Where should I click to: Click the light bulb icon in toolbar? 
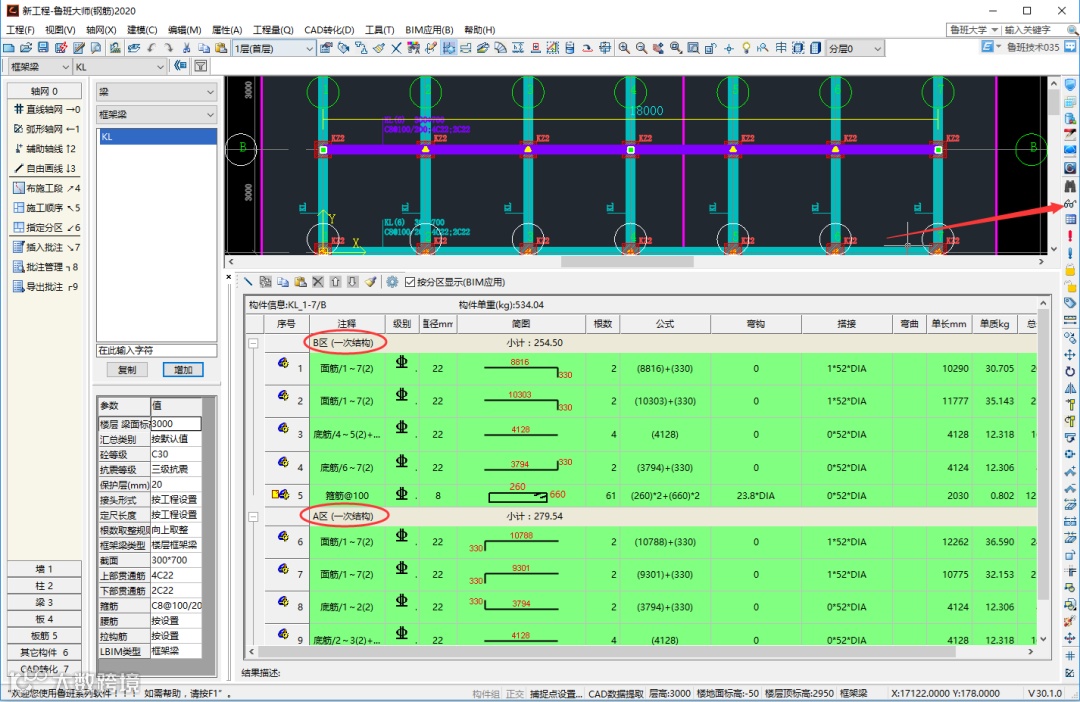746,48
